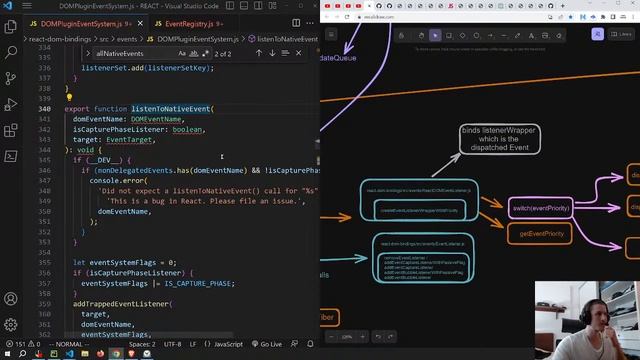The width and height of the screenshot is (640, 360).
Task: Select the Excalidraw diamond tool
Action: pyautogui.click(x=462, y=36)
